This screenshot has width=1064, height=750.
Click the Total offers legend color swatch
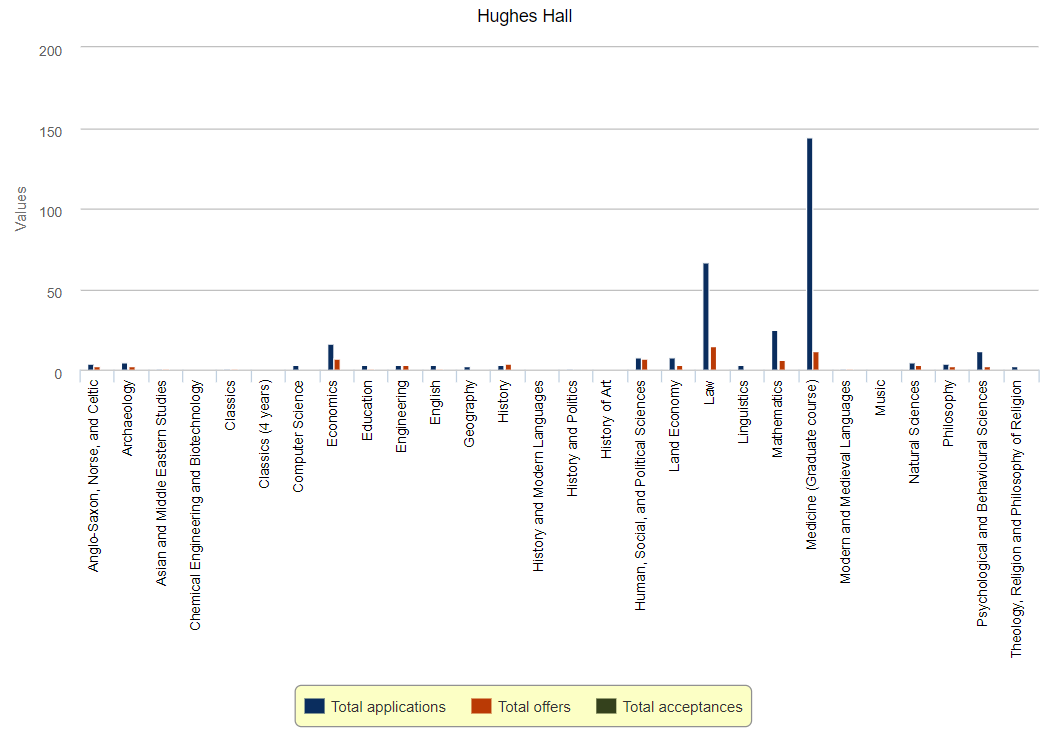[x=481, y=706]
